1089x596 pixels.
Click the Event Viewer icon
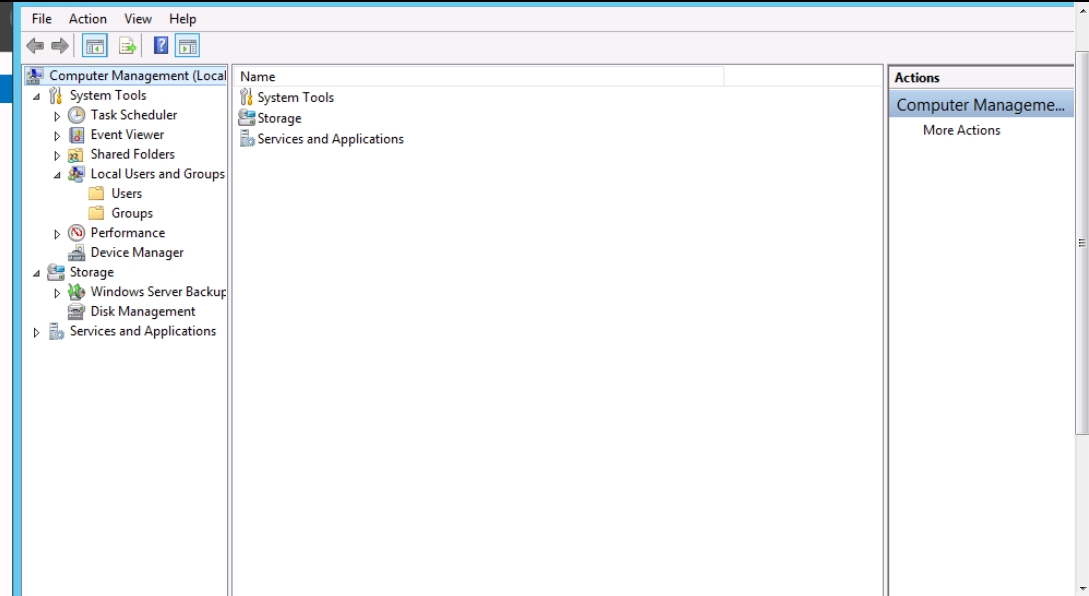tap(76, 135)
